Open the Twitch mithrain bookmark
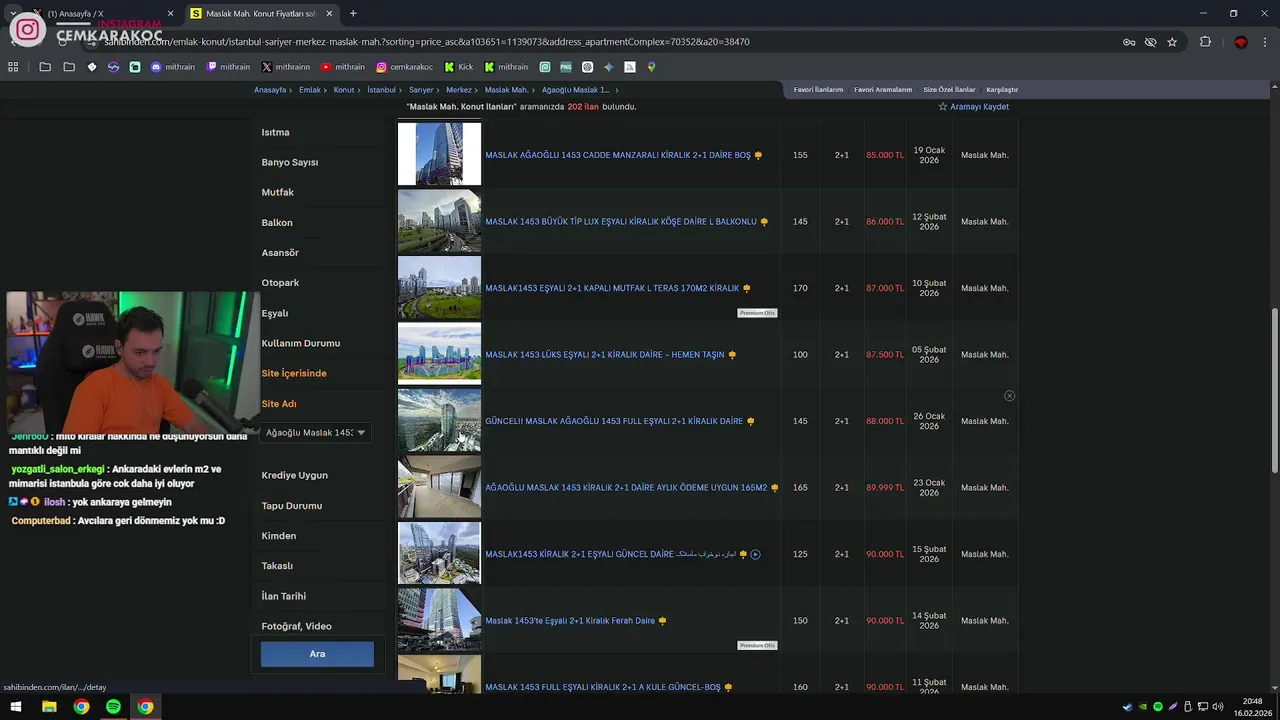Image resolution: width=1280 pixels, height=720 pixels. [228, 67]
